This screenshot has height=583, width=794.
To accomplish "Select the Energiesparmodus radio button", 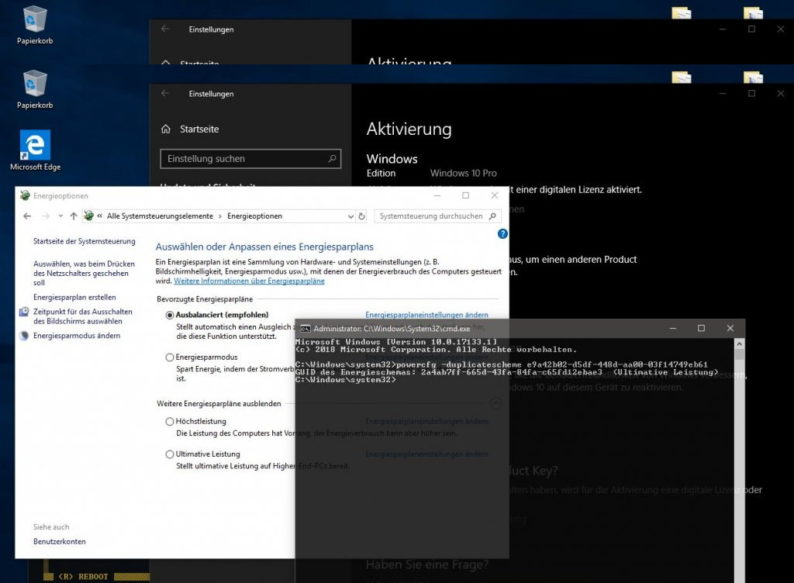I will pos(169,357).
